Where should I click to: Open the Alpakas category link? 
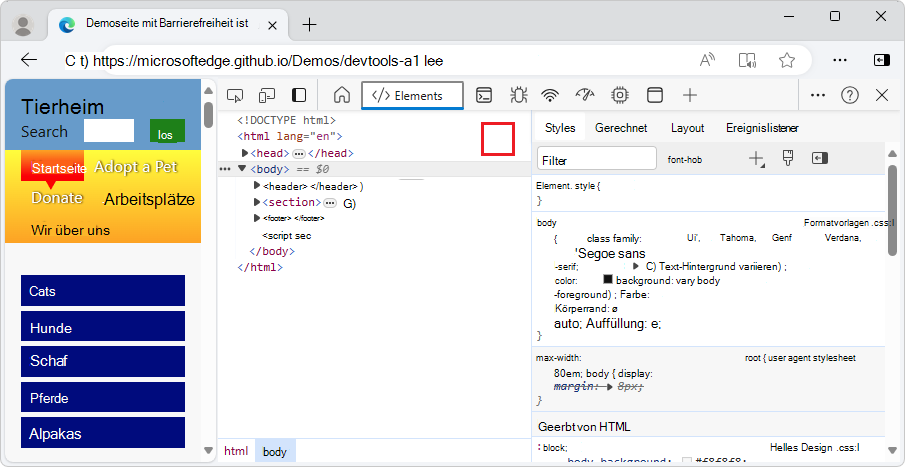click(x=103, y=433)
